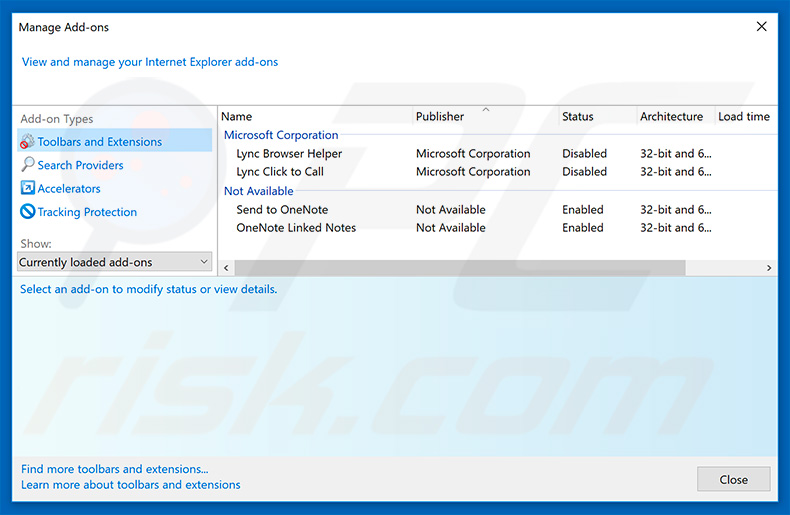Click the Architecture column header
The image size is (790, 515).
pyautogui.click(x=671, y=117)
